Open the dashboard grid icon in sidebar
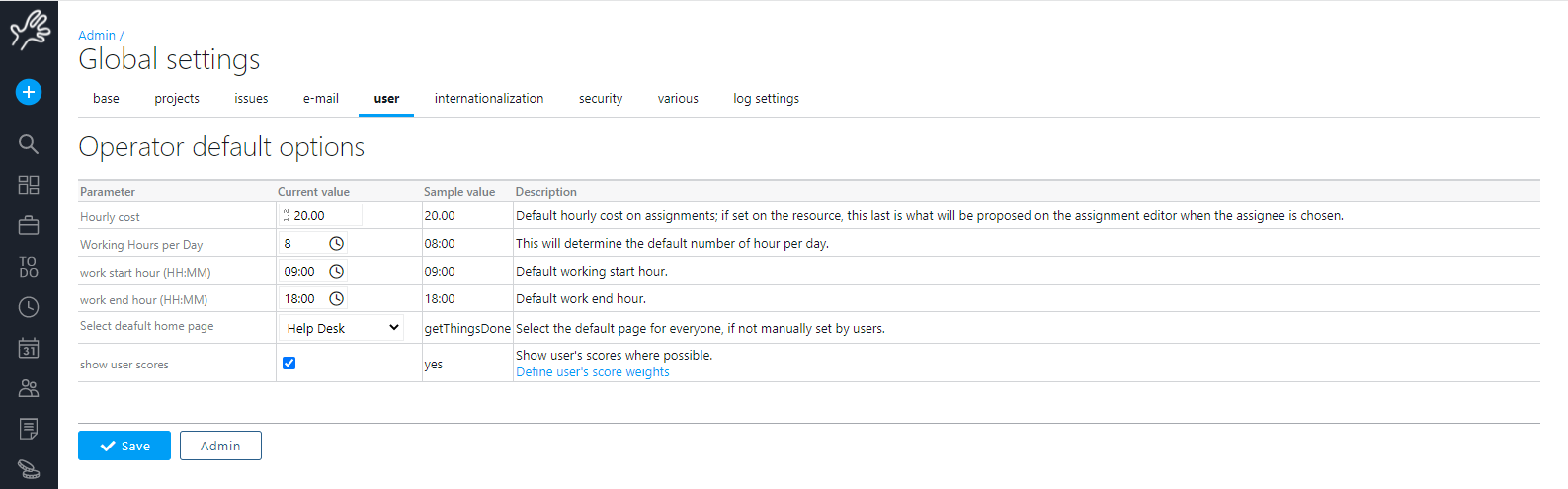1568x489 pixels. (x=29, y=185)
